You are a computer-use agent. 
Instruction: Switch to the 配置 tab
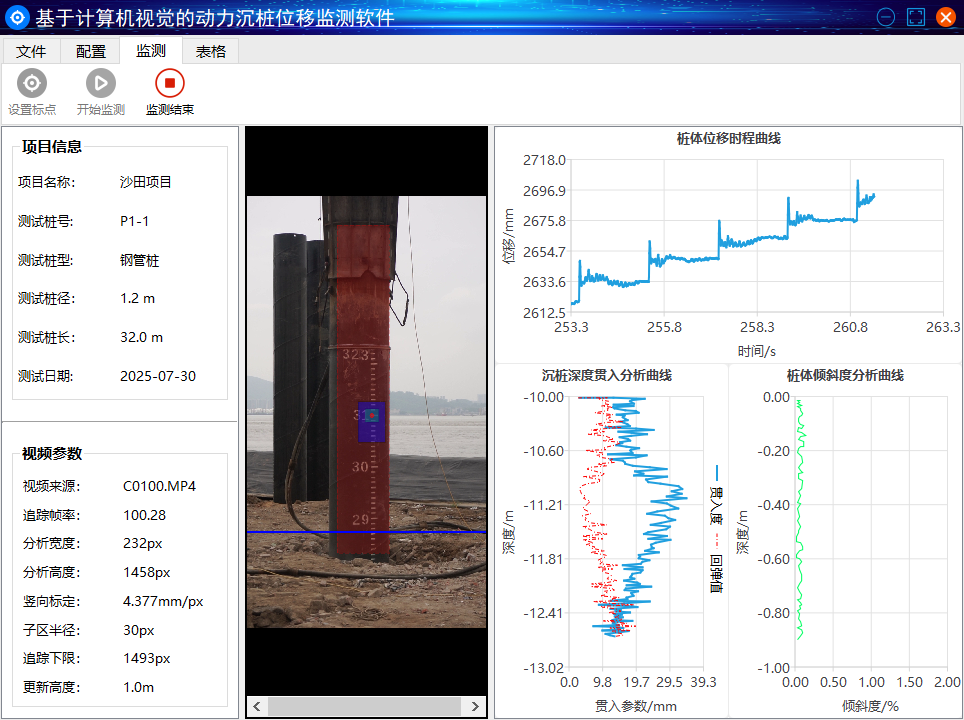tap(91, 52)
